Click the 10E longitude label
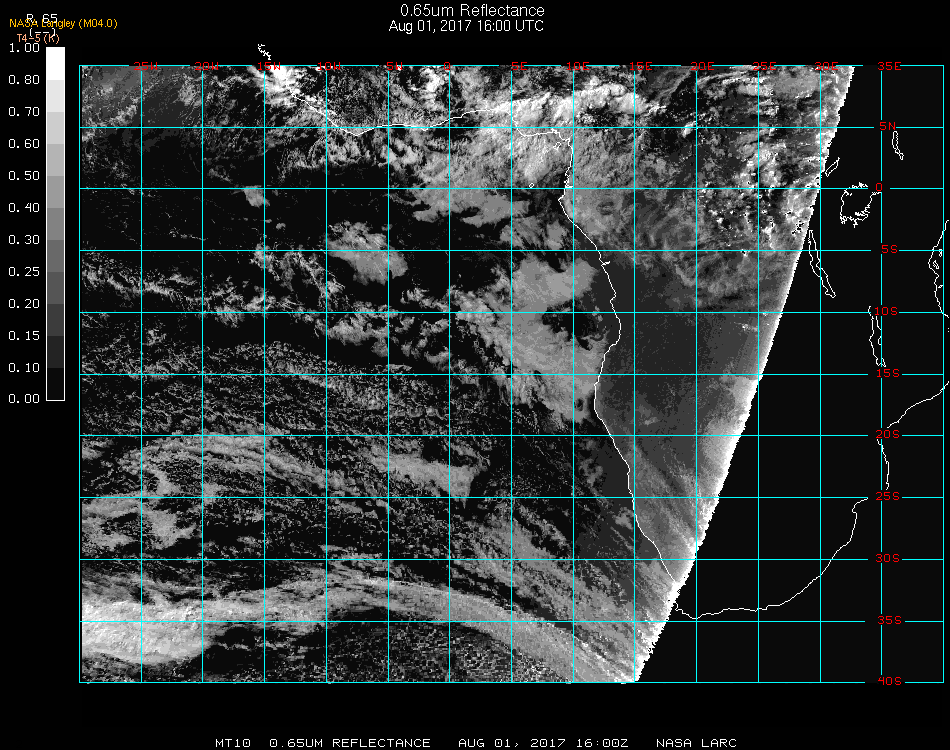This screenshot has height=750, width=950. click(577, 66)
